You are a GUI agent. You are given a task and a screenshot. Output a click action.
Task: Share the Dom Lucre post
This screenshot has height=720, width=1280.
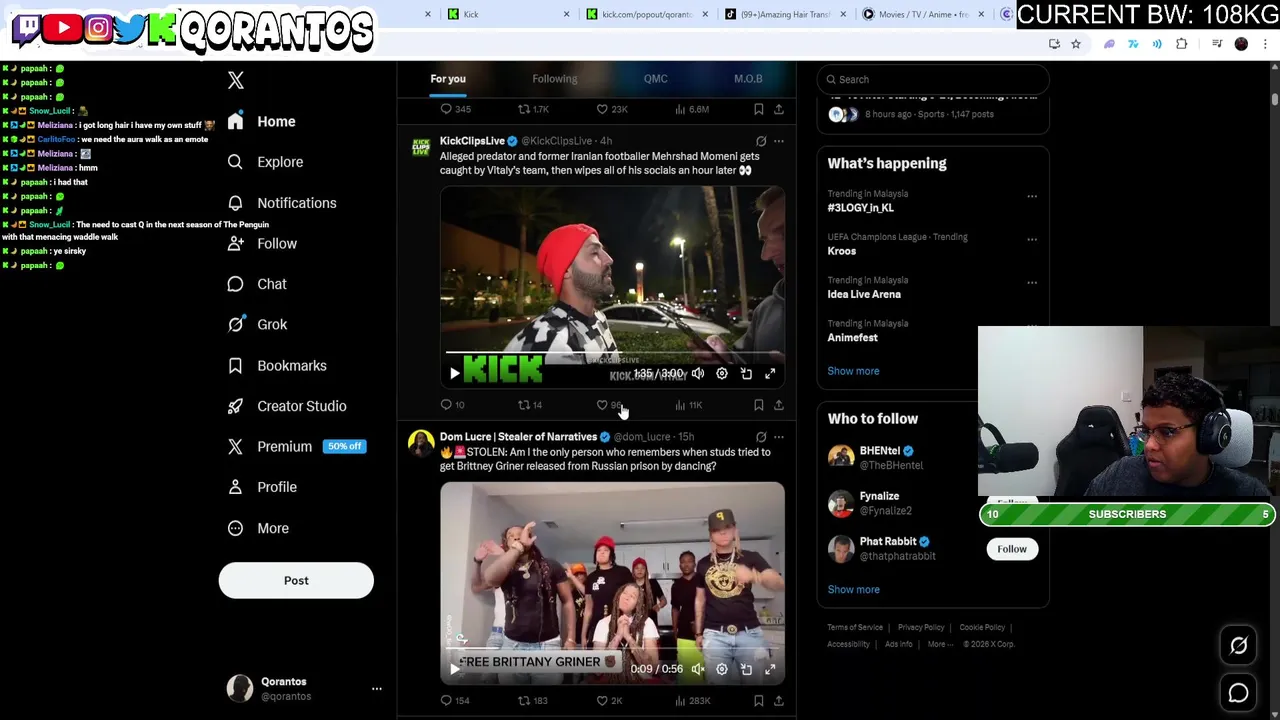779,701
